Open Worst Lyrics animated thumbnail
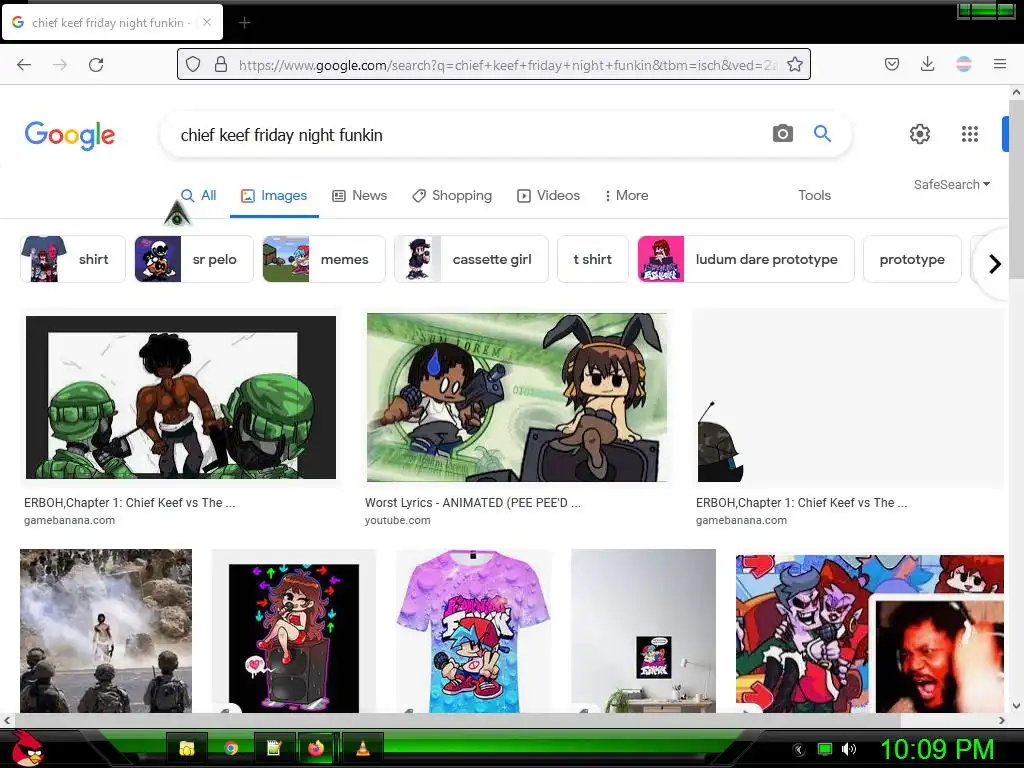This screenshot has width=1024, height=768. pos(517,397)
